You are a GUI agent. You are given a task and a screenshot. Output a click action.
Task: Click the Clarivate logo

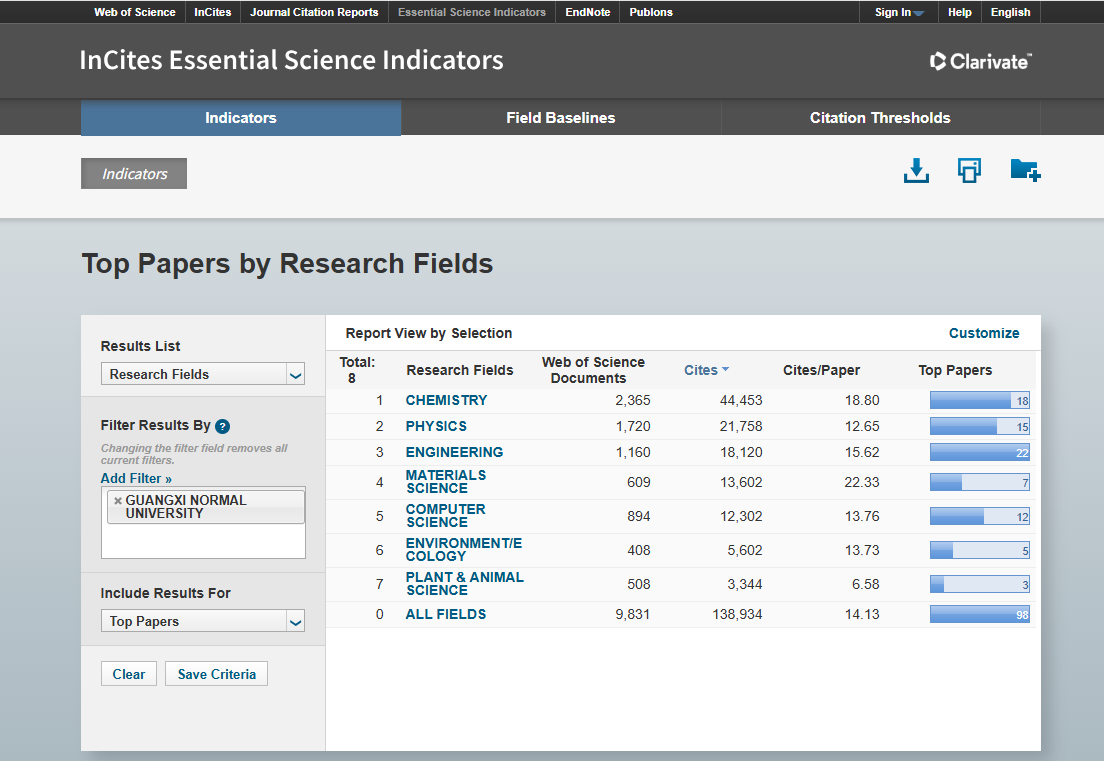pos(981,61)
